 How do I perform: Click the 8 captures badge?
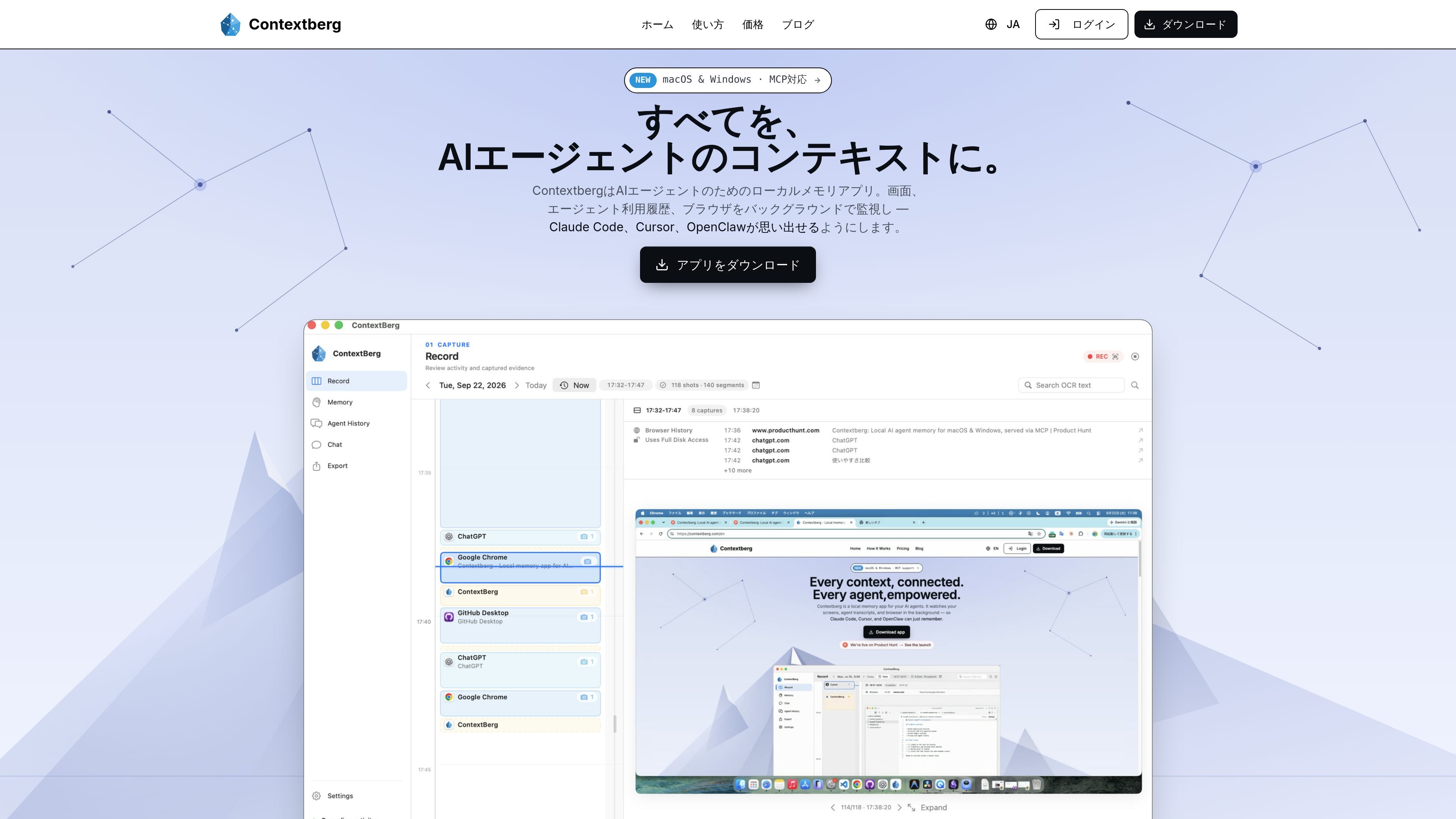pos(706,410)
